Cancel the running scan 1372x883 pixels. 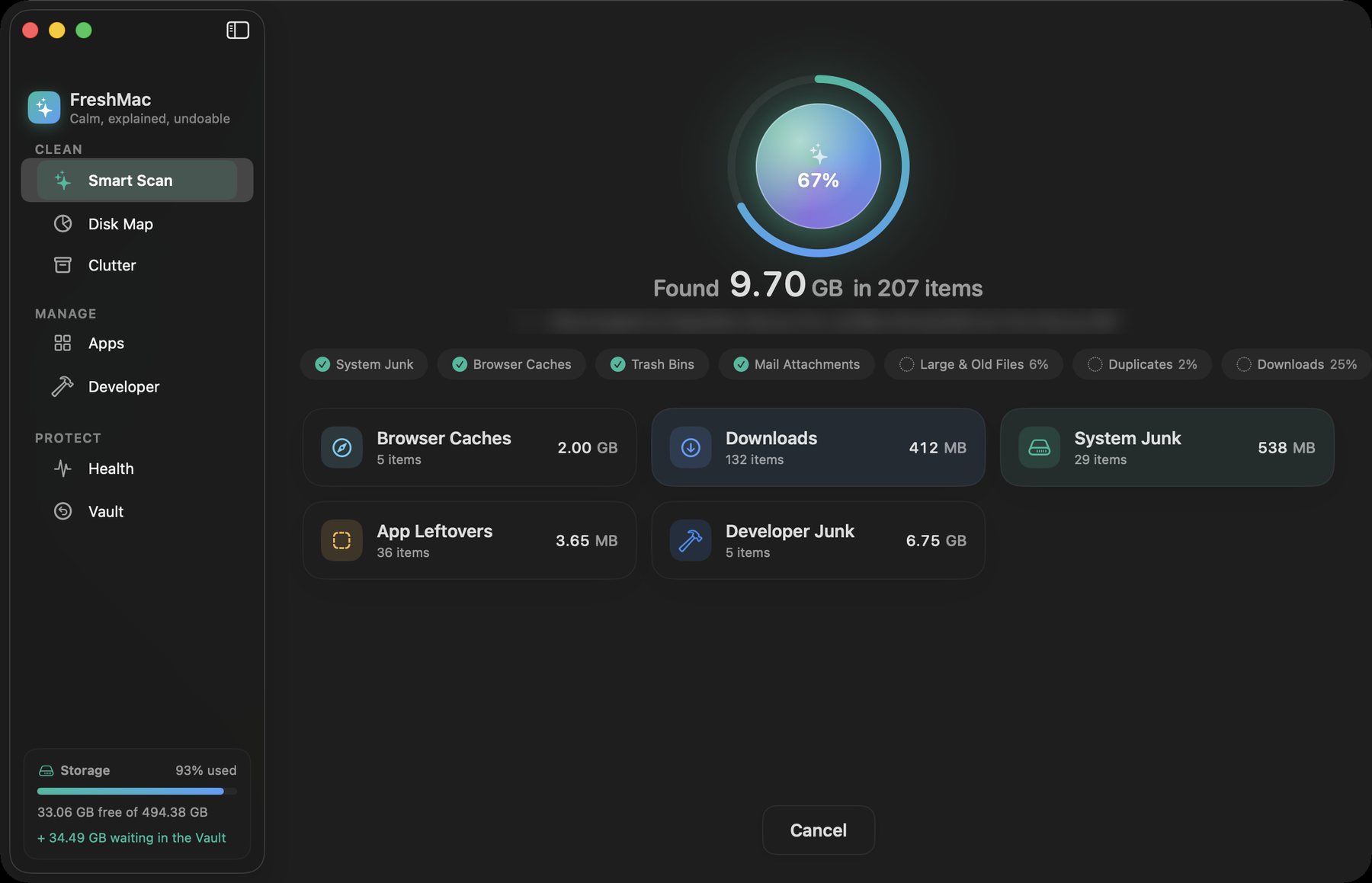tap(818, 830)
